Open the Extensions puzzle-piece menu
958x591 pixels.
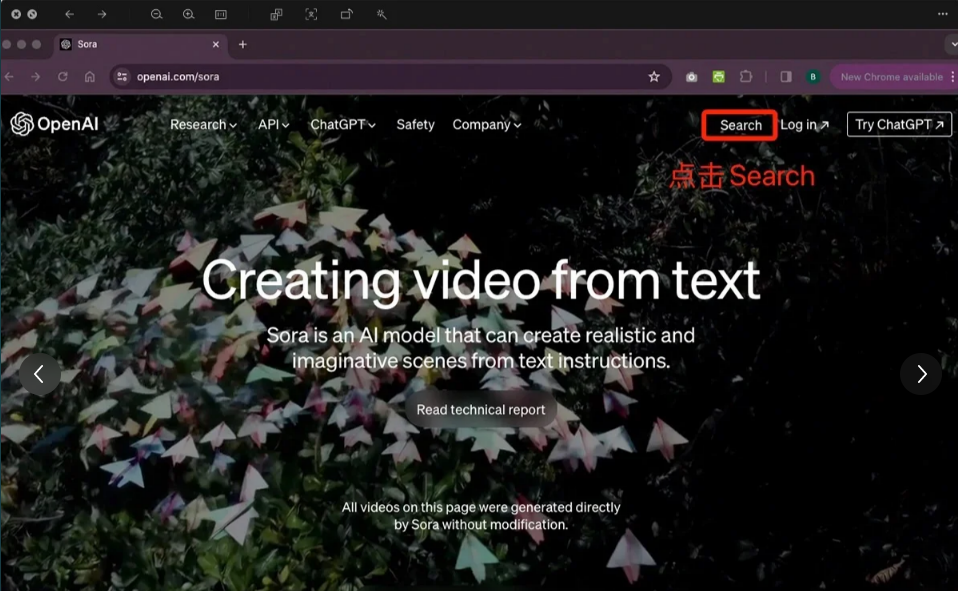point(746,76)
